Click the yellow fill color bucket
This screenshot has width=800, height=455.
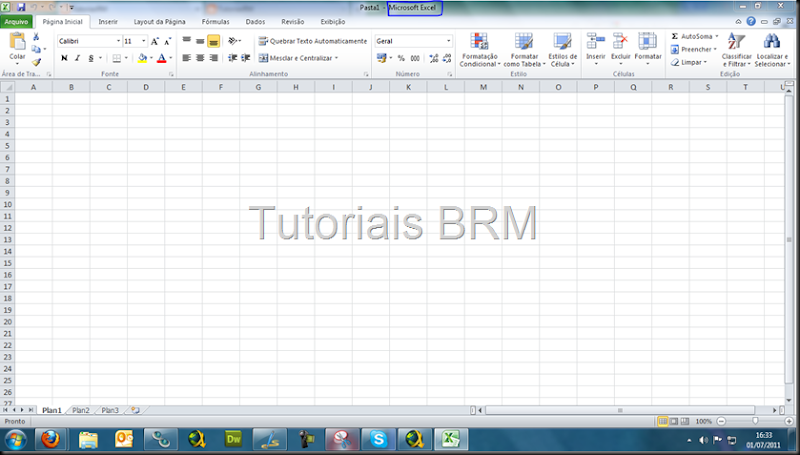142,58
